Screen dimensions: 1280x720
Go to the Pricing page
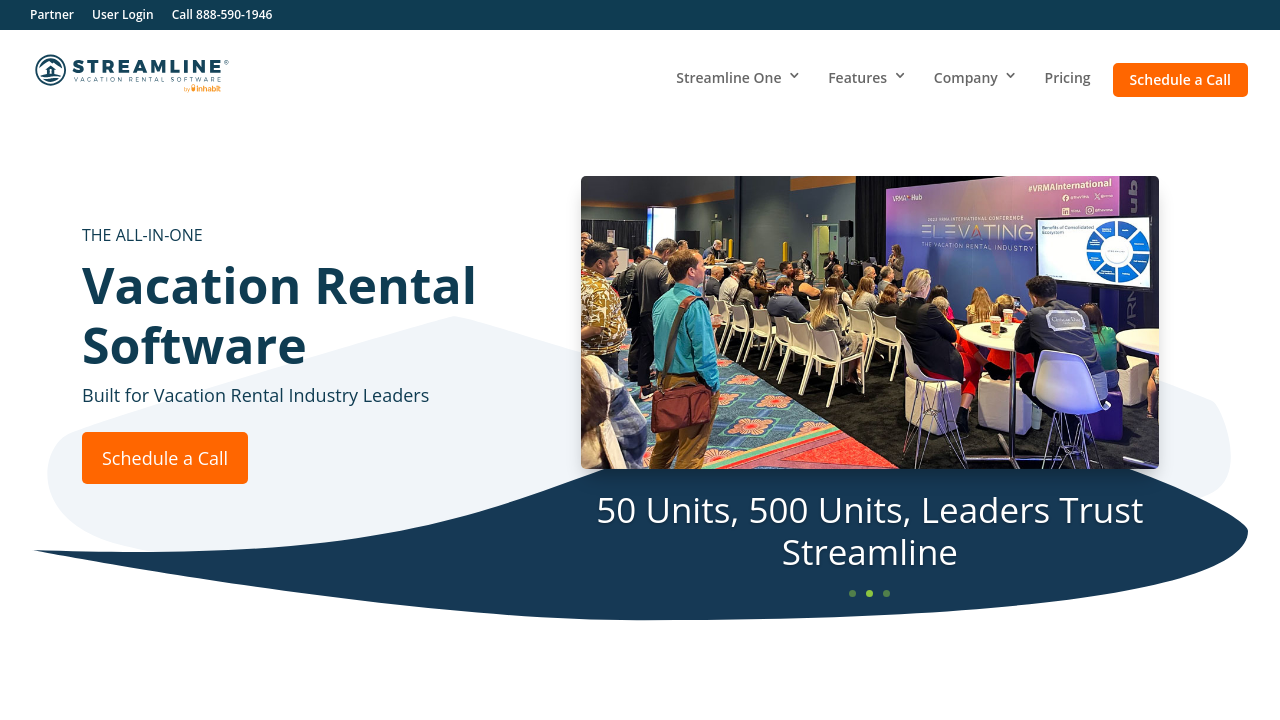(x=1067, y=78)
